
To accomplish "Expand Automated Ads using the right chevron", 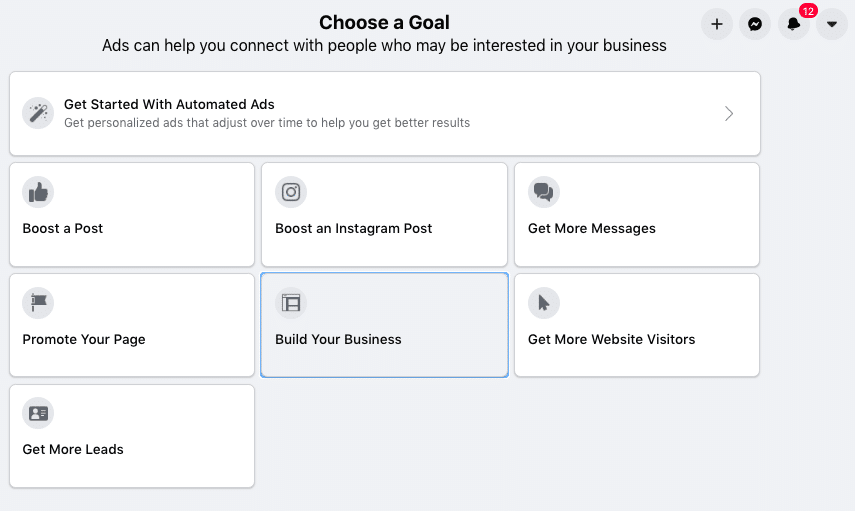I will point(729,113).
